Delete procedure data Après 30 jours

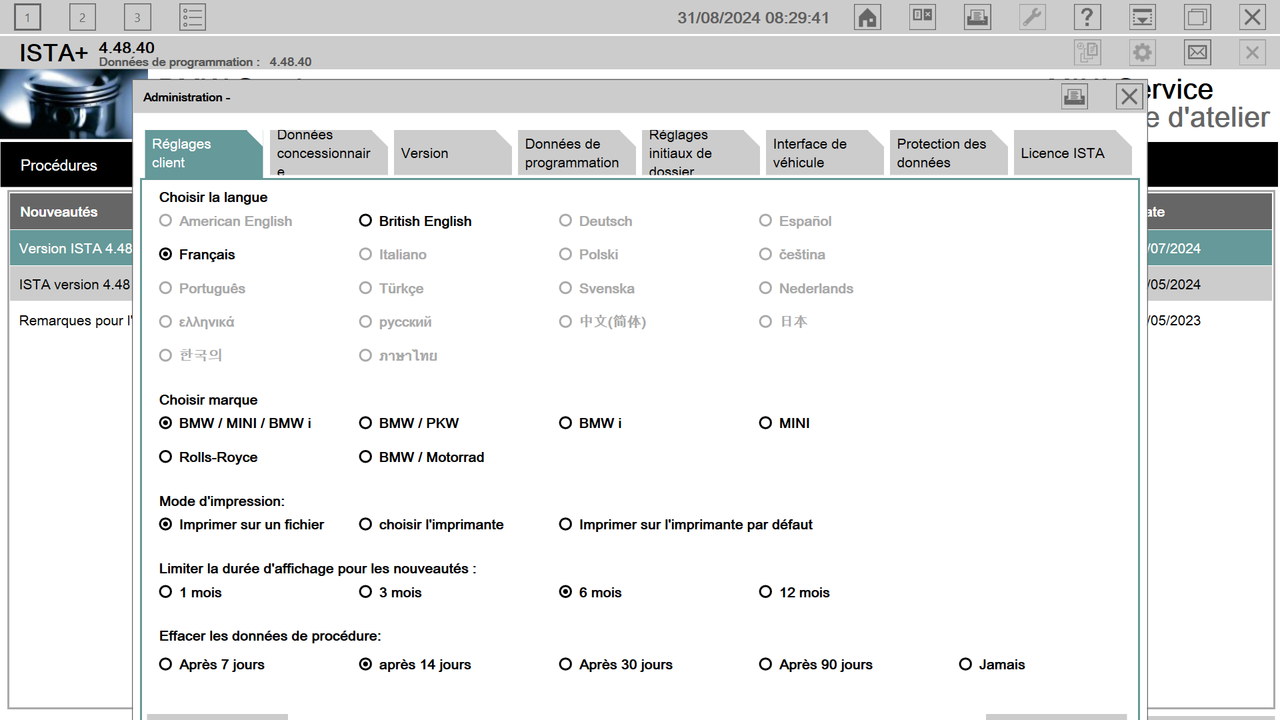click(616, 664)
